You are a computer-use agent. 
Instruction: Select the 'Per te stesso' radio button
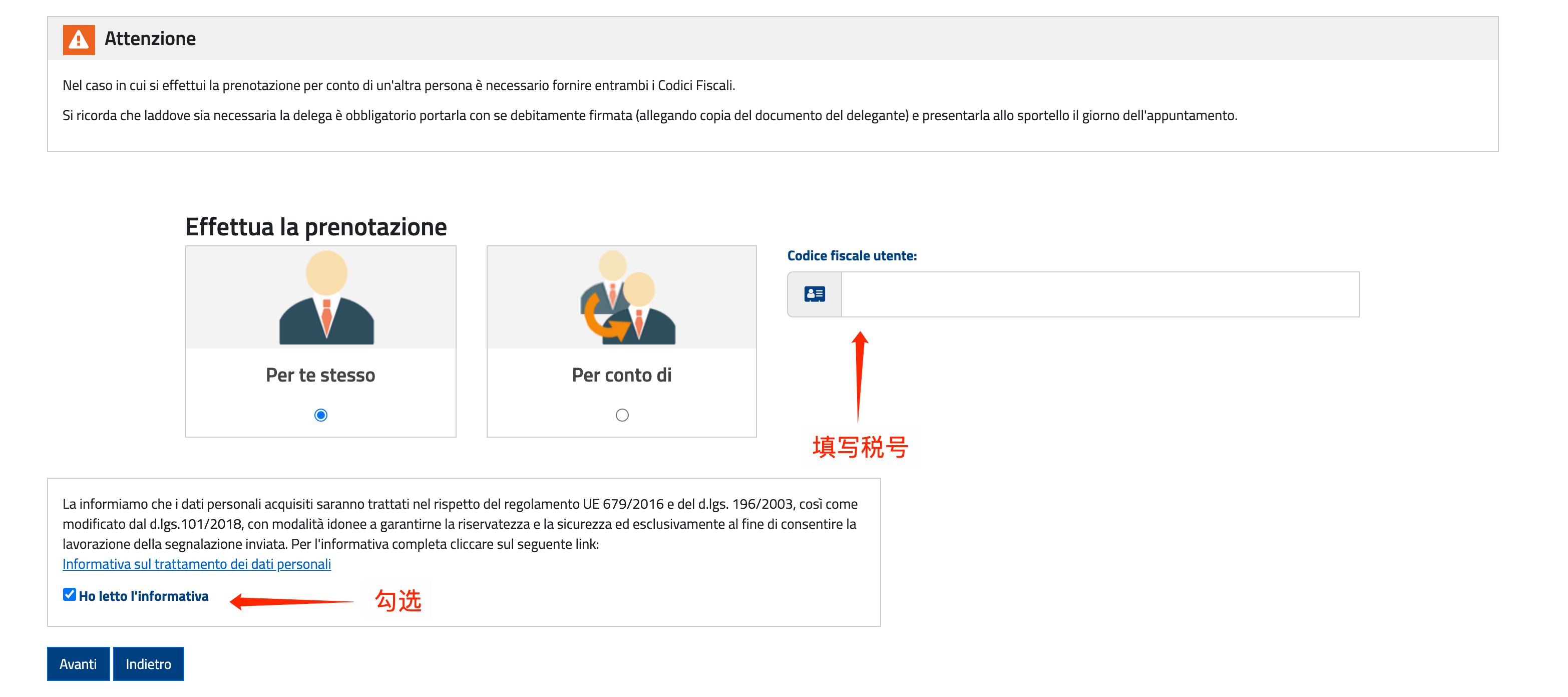click(x=321, y=415)
